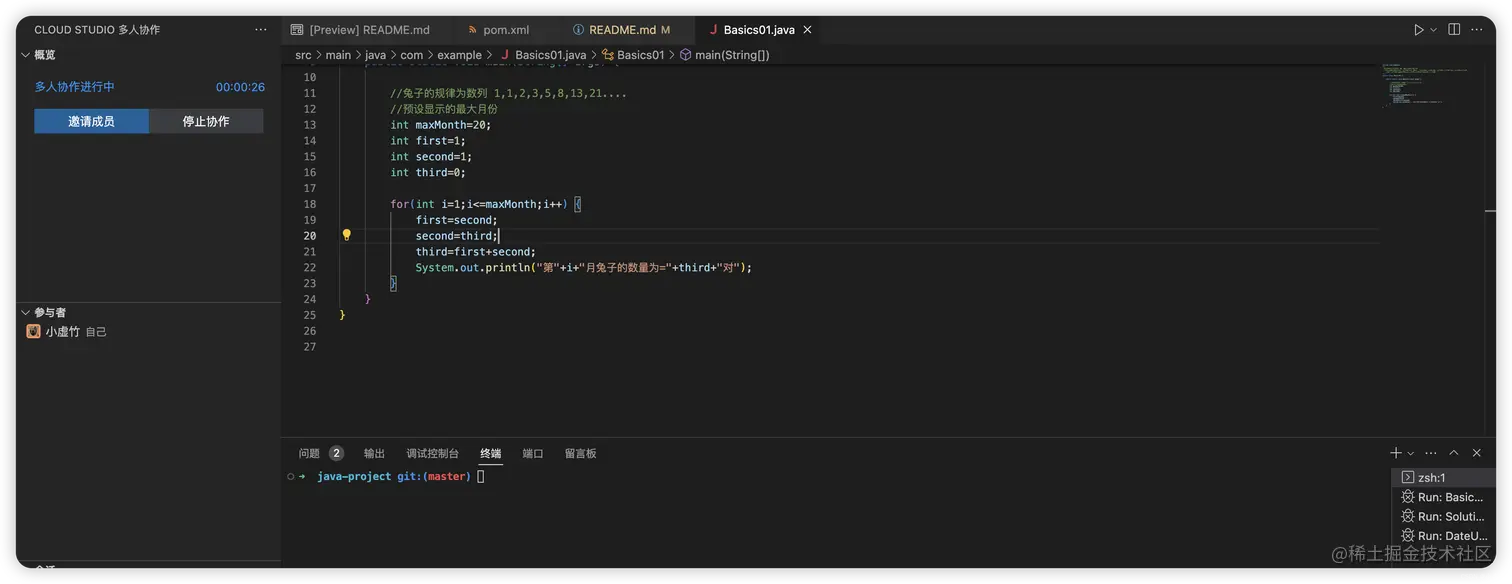Open the 输出 panel tab
This screenshot has width=1512, height=584.
[x=374, y=453]
